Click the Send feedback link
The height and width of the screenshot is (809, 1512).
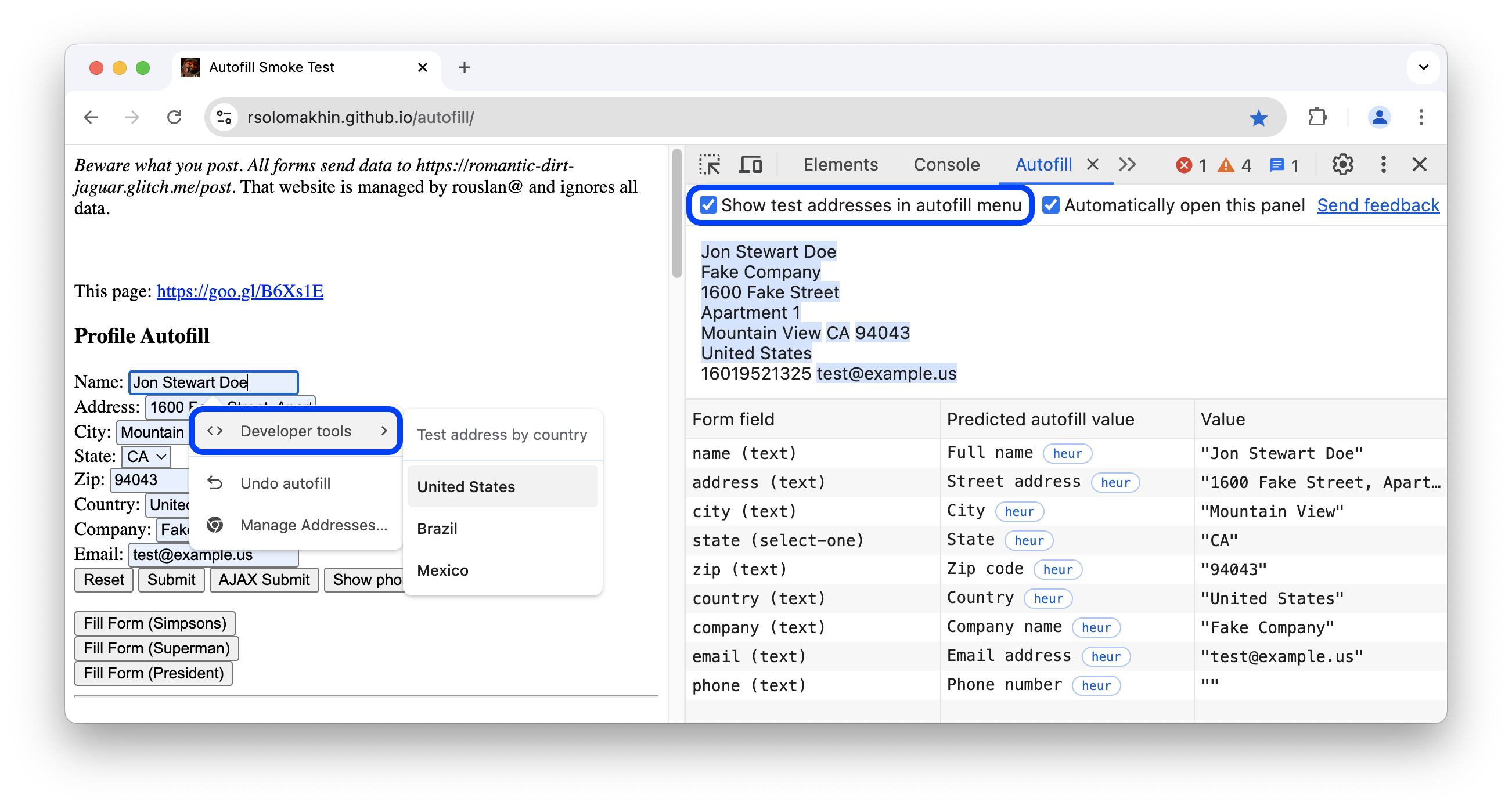1379,205
